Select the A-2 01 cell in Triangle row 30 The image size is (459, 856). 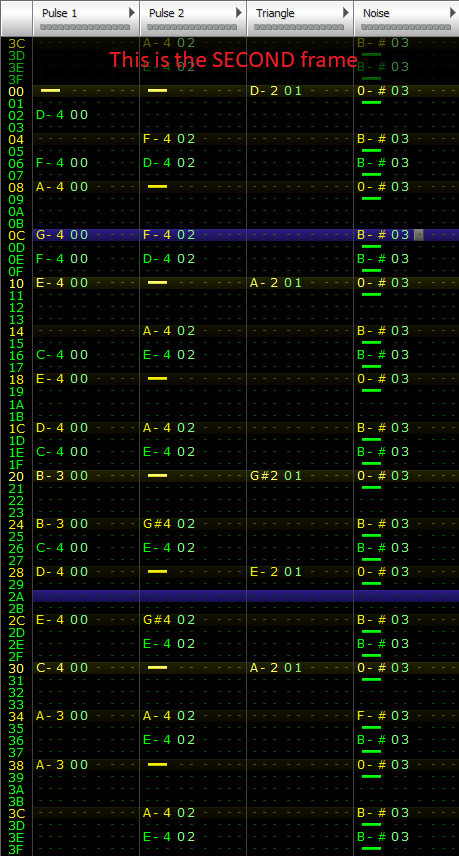276,668
